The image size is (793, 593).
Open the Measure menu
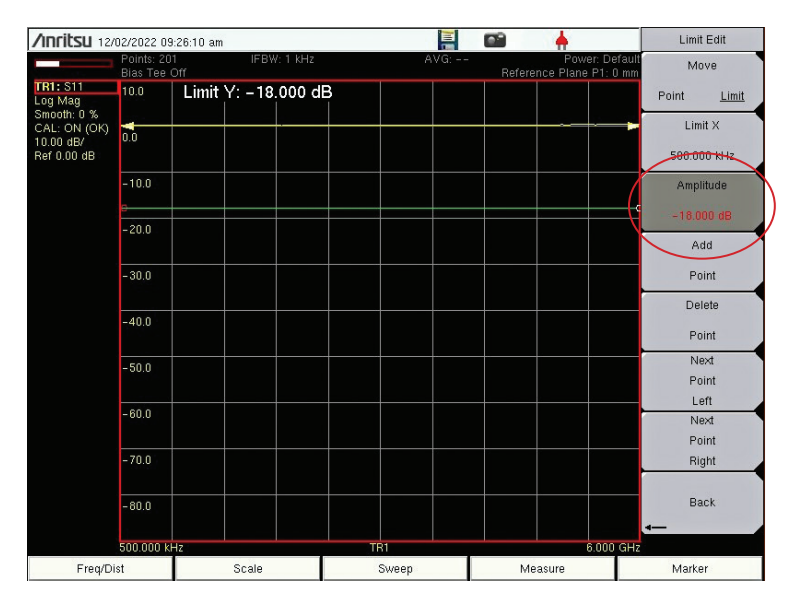click(542, 568)
